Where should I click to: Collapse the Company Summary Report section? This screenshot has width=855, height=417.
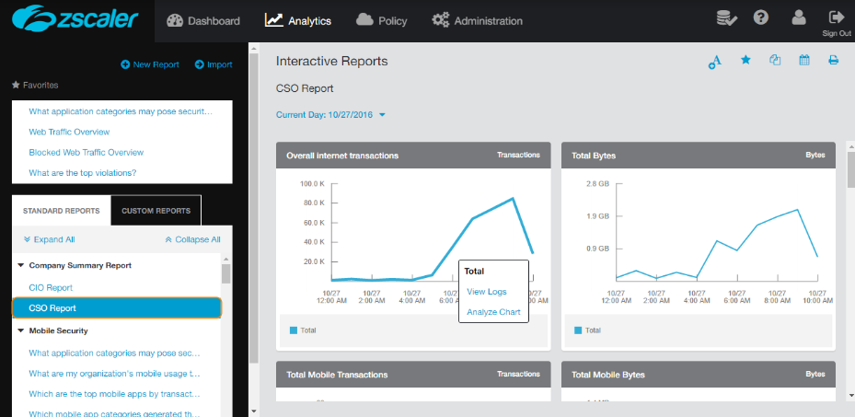[21, 266]
